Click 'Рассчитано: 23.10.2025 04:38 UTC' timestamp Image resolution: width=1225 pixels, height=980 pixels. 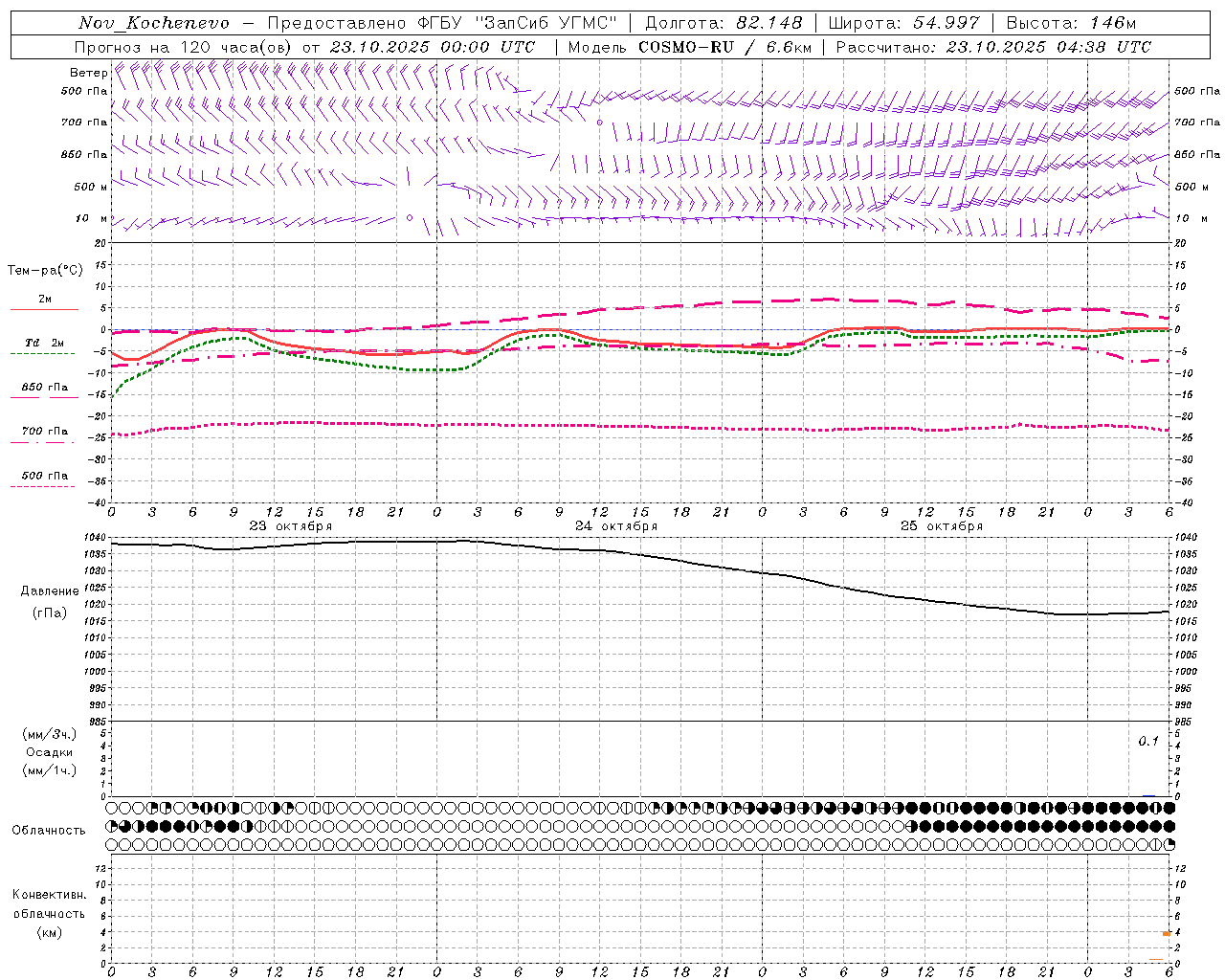[993, 47]
